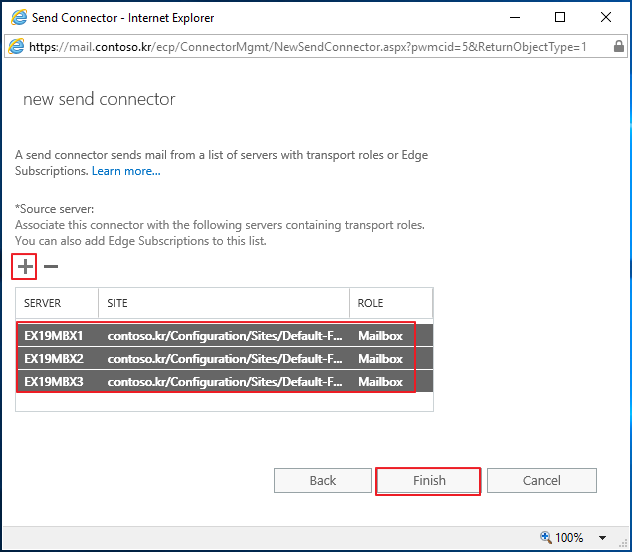
Task: Maximize the Send Connector window
Action: coord(560,17)
